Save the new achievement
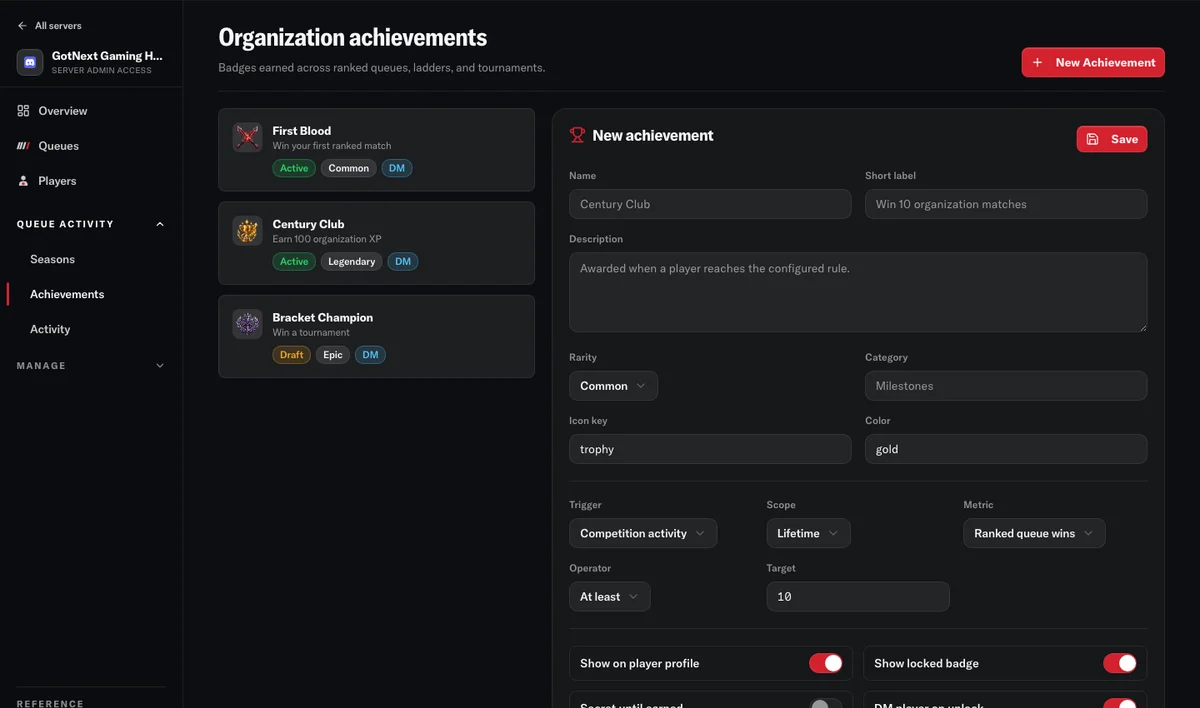 (1112, 139)
